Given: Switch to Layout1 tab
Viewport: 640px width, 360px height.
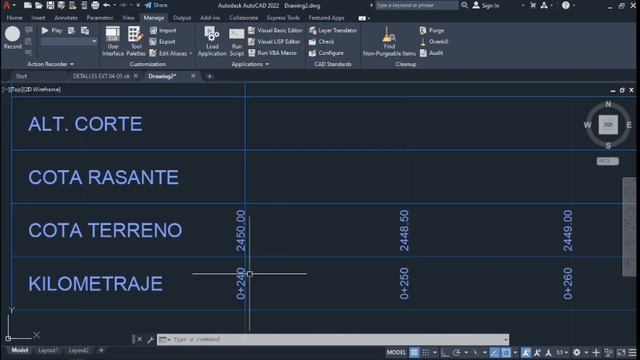Looking at the screenshot, I should (48, 351).
